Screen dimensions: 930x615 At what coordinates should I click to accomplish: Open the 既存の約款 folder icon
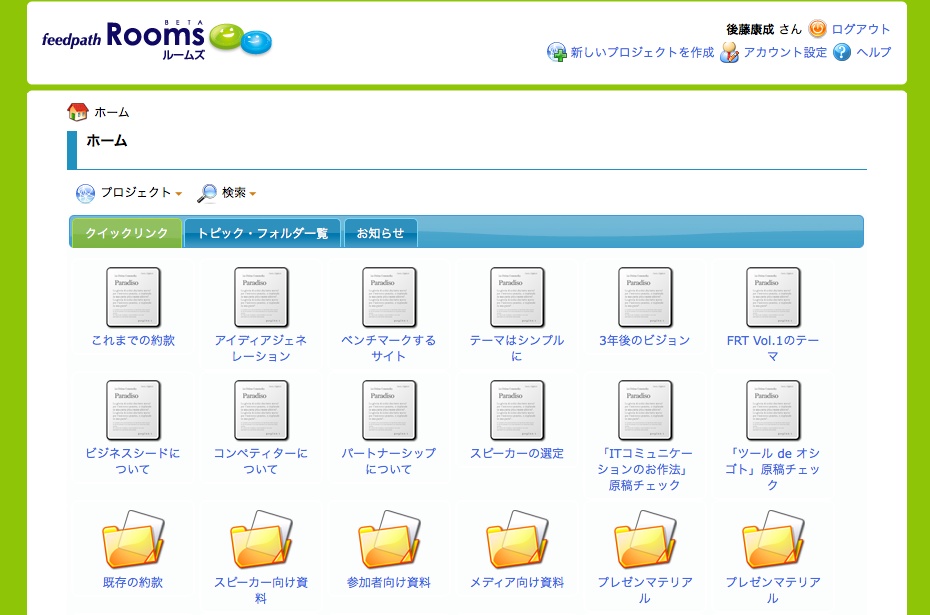pos(133,541)
